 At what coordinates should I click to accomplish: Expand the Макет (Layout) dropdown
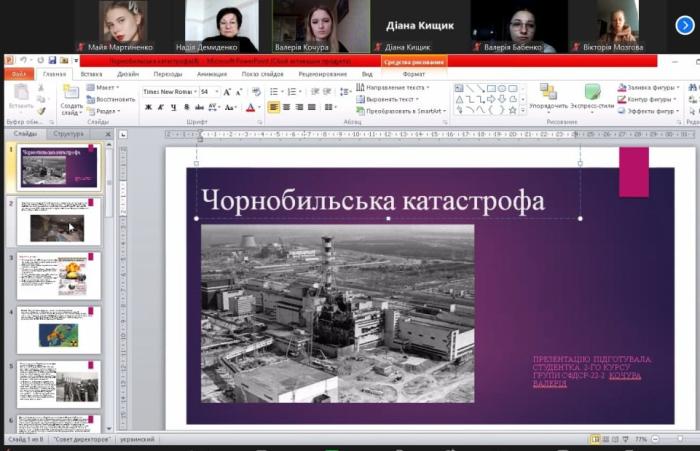(x=104, y=88)
